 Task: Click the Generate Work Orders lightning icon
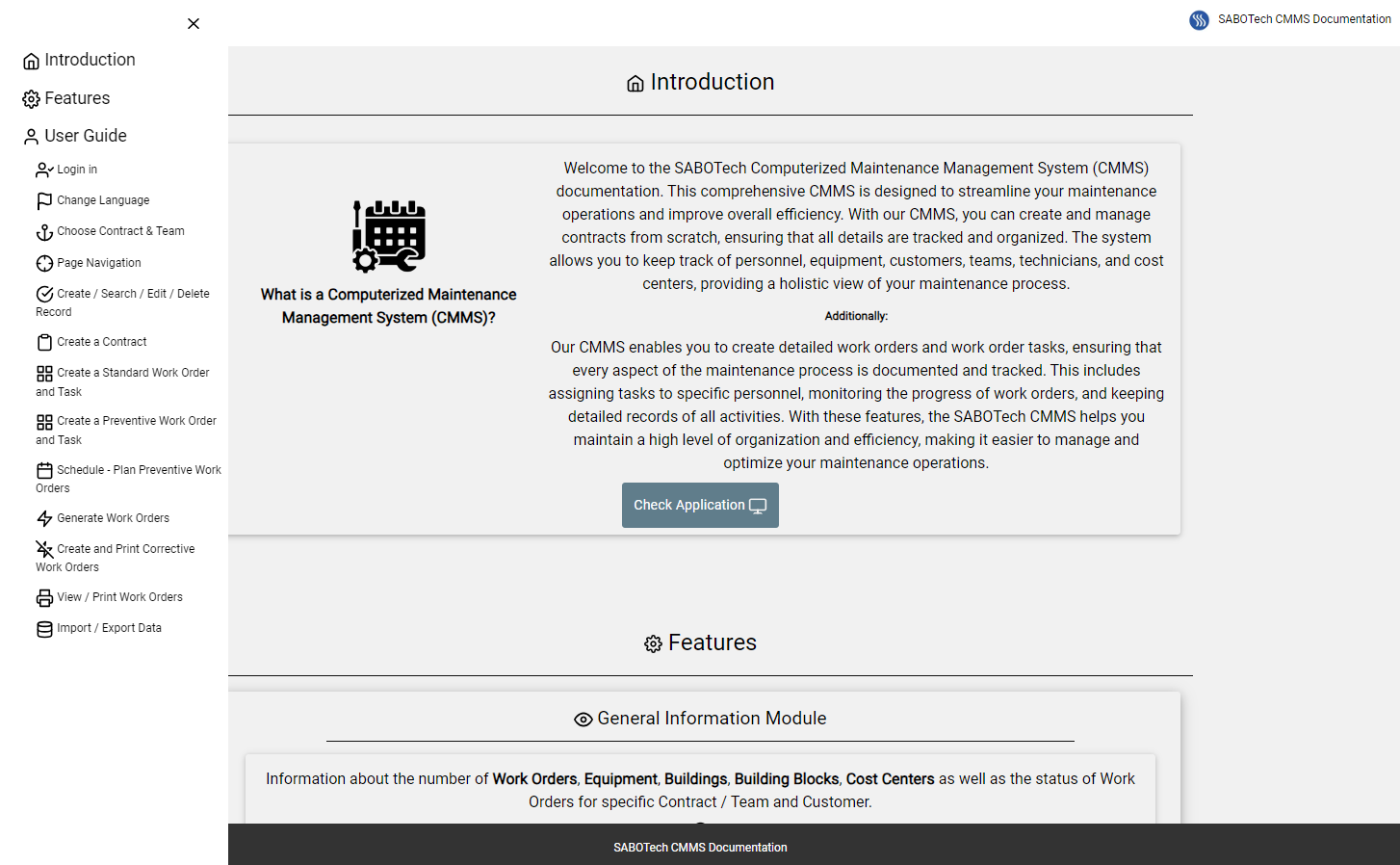[x=44, y=519]
